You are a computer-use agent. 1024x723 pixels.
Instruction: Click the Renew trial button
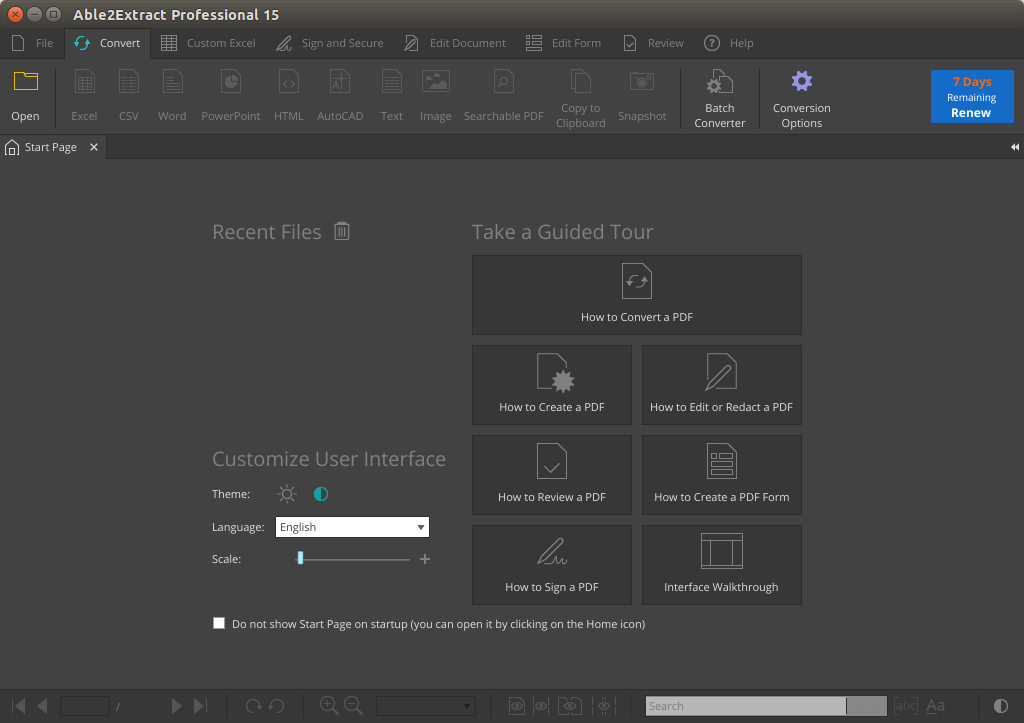coord(971,97)
